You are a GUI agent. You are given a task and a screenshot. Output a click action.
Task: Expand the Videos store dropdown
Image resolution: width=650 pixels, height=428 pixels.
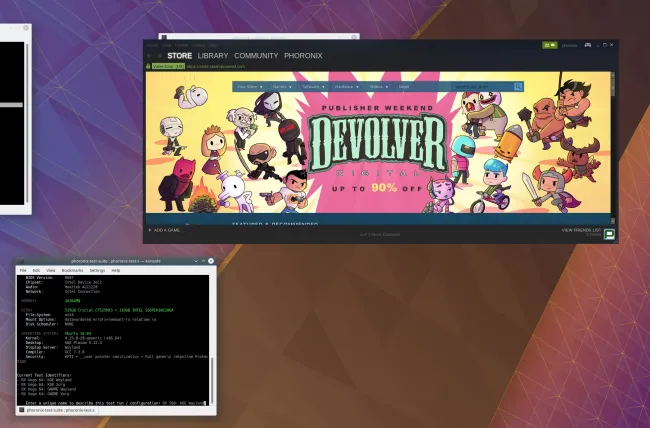tap(378, 87)
